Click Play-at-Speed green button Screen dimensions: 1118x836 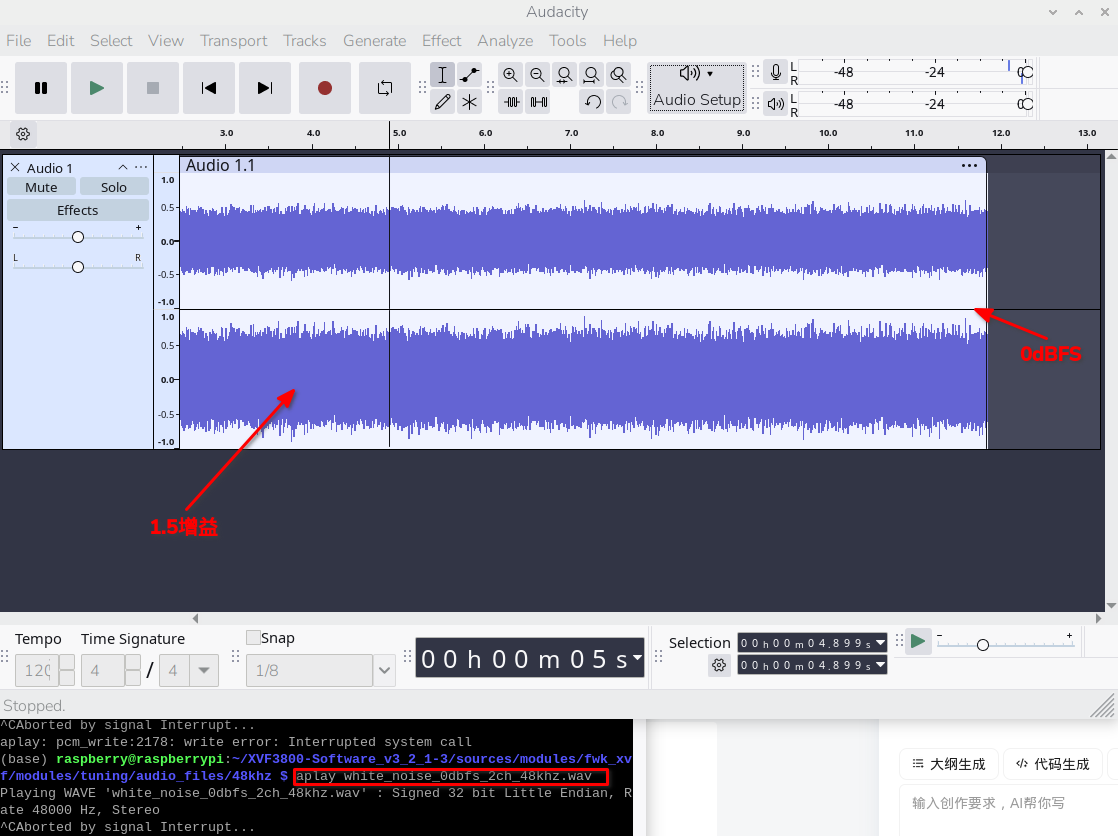[918, 641]
